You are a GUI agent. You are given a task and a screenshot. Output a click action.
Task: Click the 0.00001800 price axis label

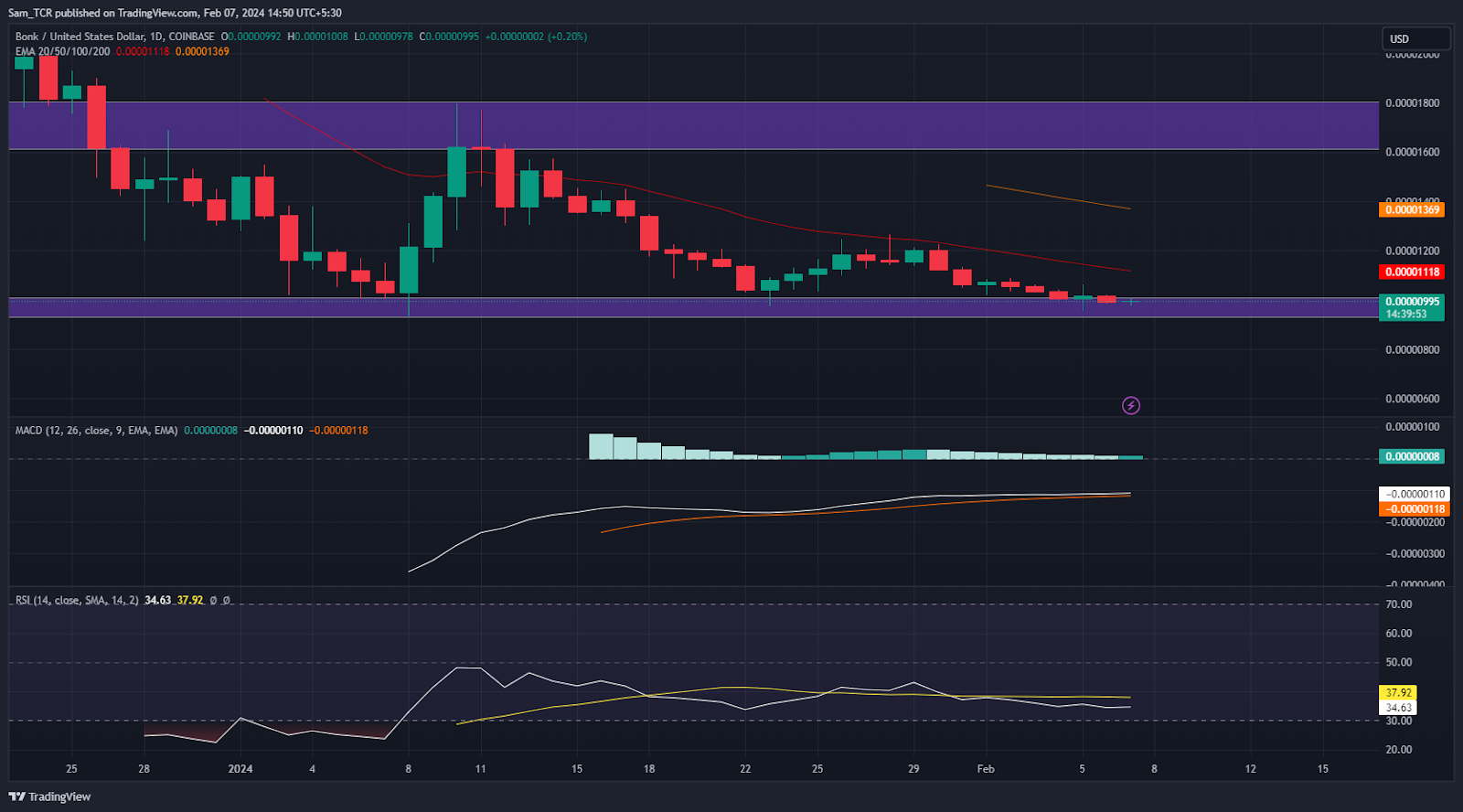[x=1412, y=103]
